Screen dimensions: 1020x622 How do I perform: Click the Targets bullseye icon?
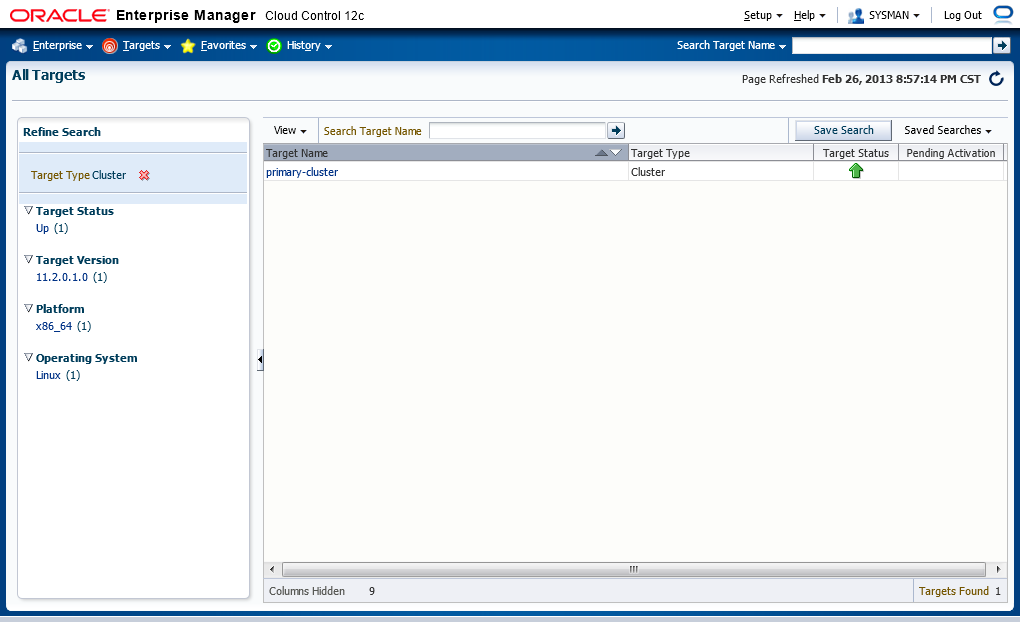click(x=110, y=46)
